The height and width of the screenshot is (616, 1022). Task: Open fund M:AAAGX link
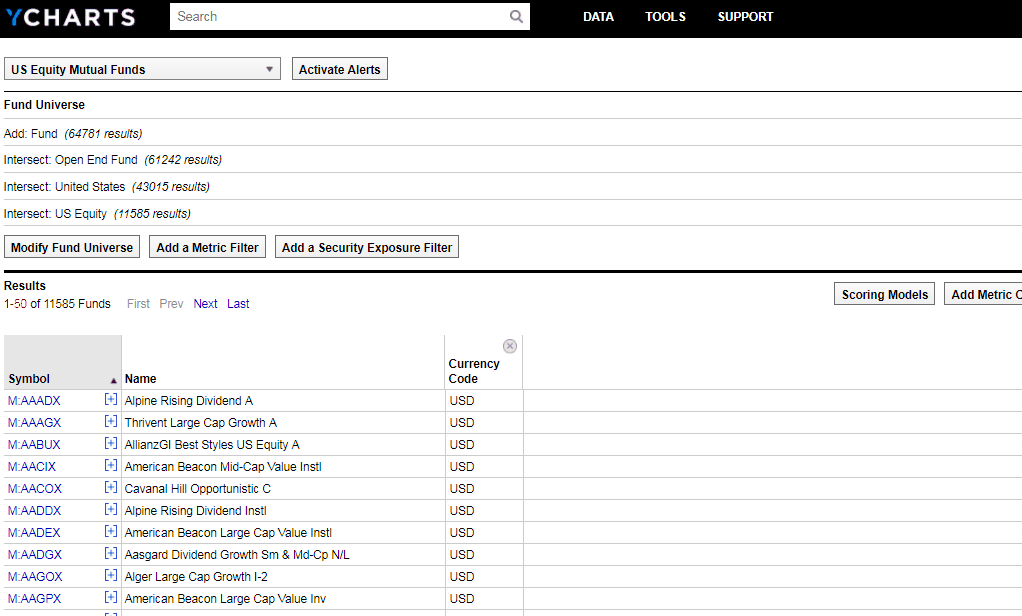pos(34,422)
